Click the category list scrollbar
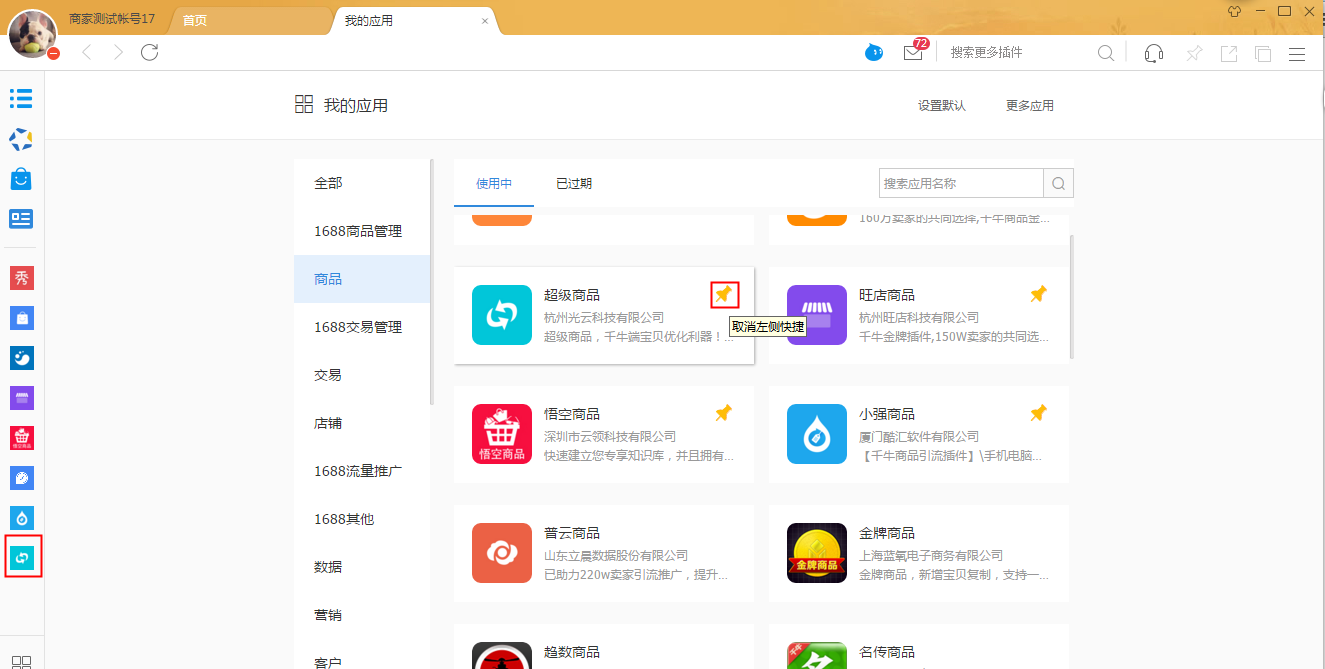The image size is (1325, 669). tap(432, 282)
